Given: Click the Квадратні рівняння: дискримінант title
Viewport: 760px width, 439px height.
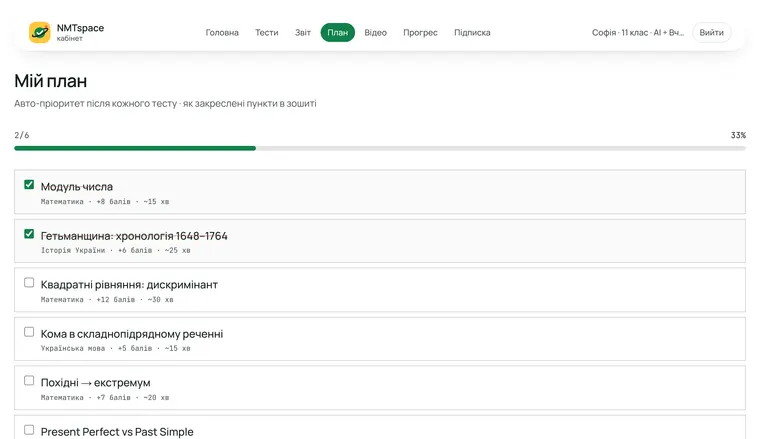Looking at the screenshot, I should [129, 285].
